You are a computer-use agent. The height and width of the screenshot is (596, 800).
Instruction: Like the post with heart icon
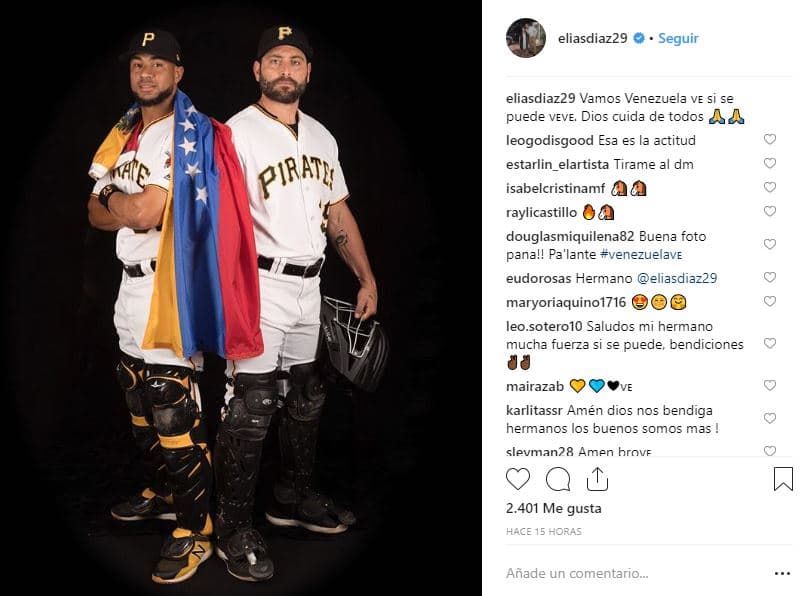click(518, 479)
